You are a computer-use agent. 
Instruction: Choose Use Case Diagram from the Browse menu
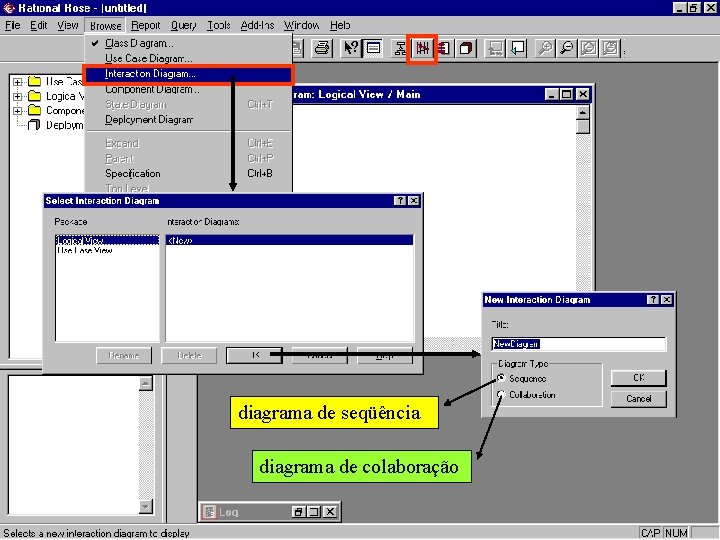click(188, 58)
